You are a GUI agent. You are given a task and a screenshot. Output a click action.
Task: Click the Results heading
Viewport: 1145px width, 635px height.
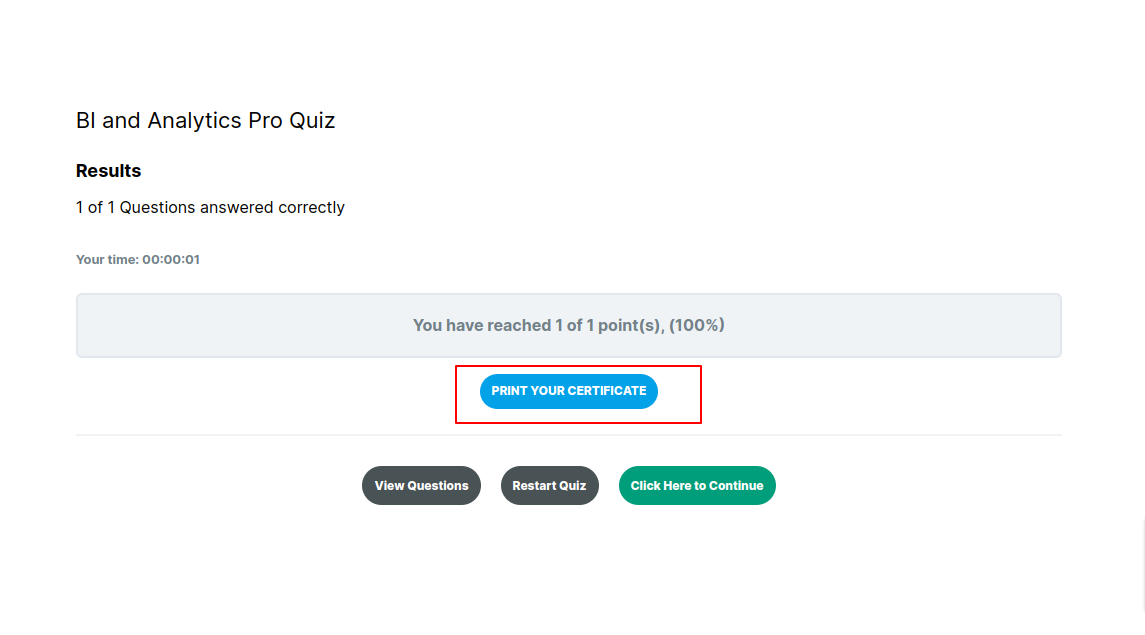tap(108, 171)
